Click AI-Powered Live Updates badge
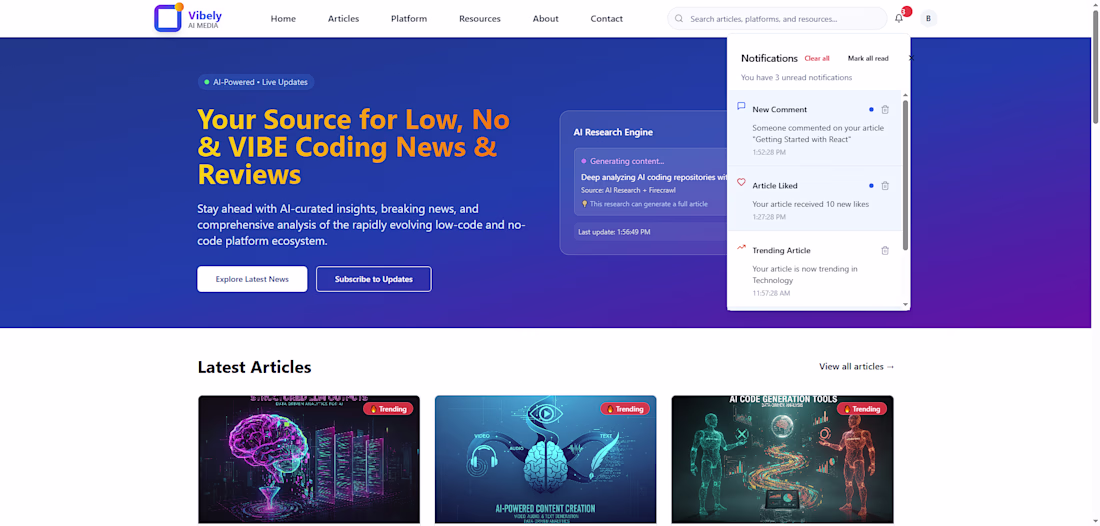 (256, 82)
